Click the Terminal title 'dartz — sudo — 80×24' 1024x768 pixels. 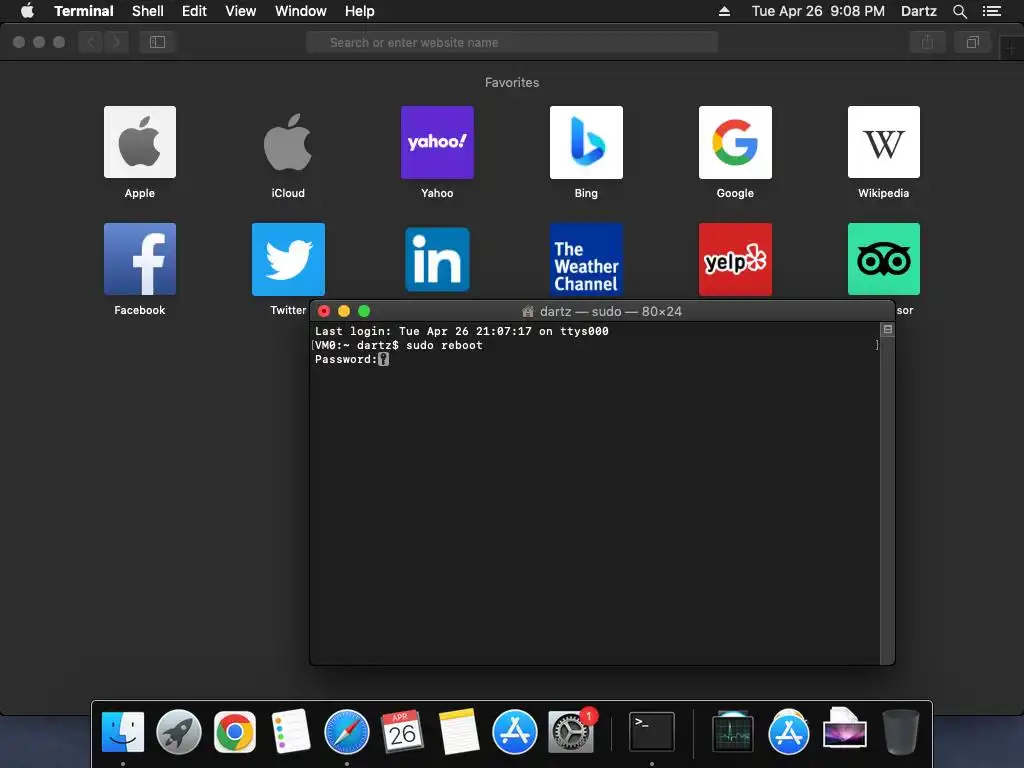click(611, 312)
